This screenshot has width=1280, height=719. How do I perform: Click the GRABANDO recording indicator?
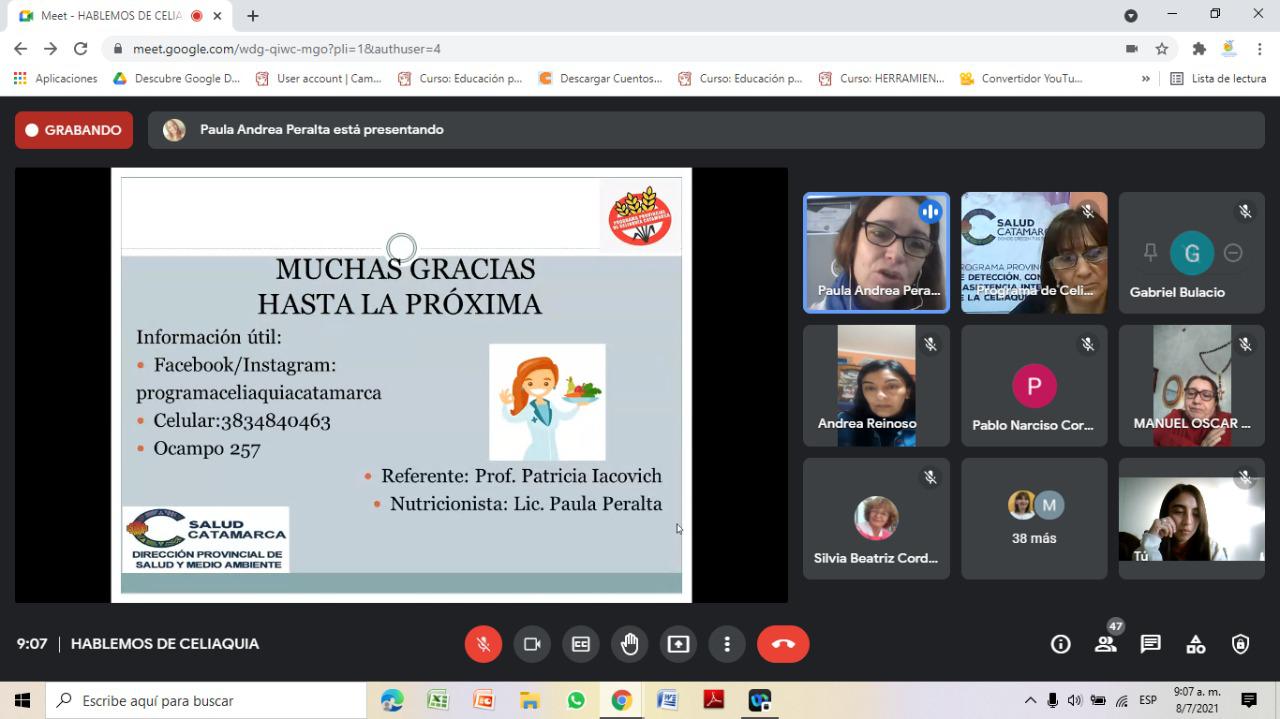click(74, 130)
